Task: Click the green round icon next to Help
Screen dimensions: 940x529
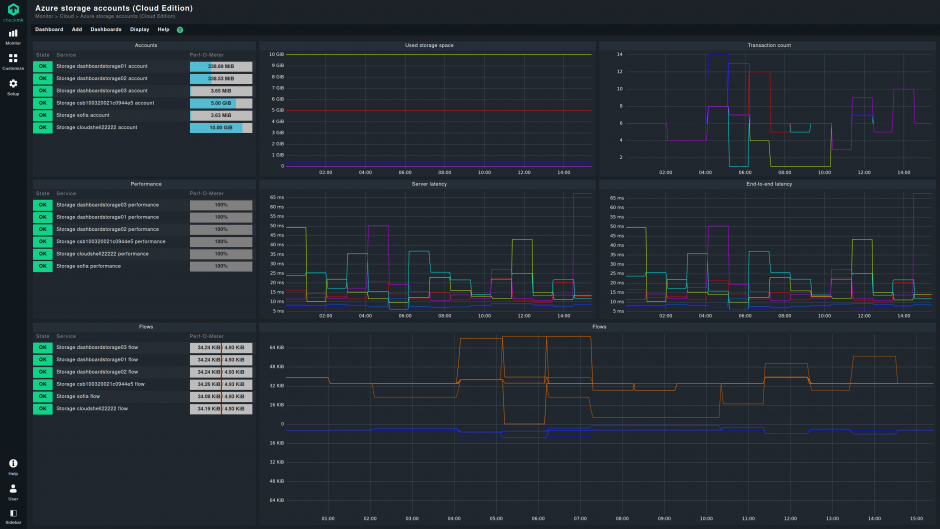Action: (180, 30)
